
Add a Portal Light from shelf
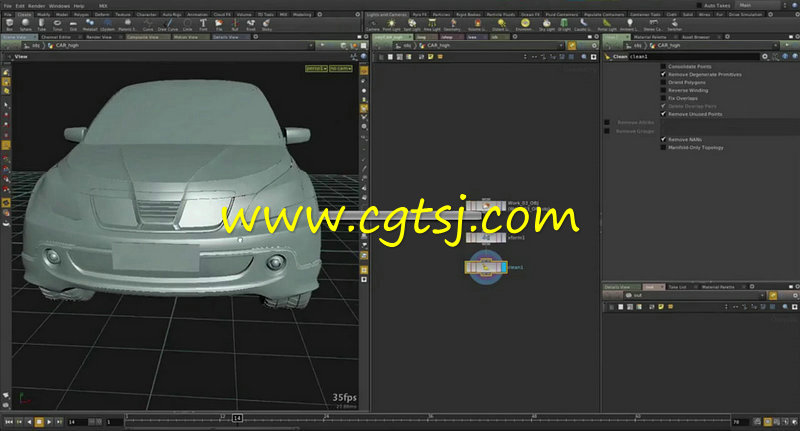click(x=607, y=24)
